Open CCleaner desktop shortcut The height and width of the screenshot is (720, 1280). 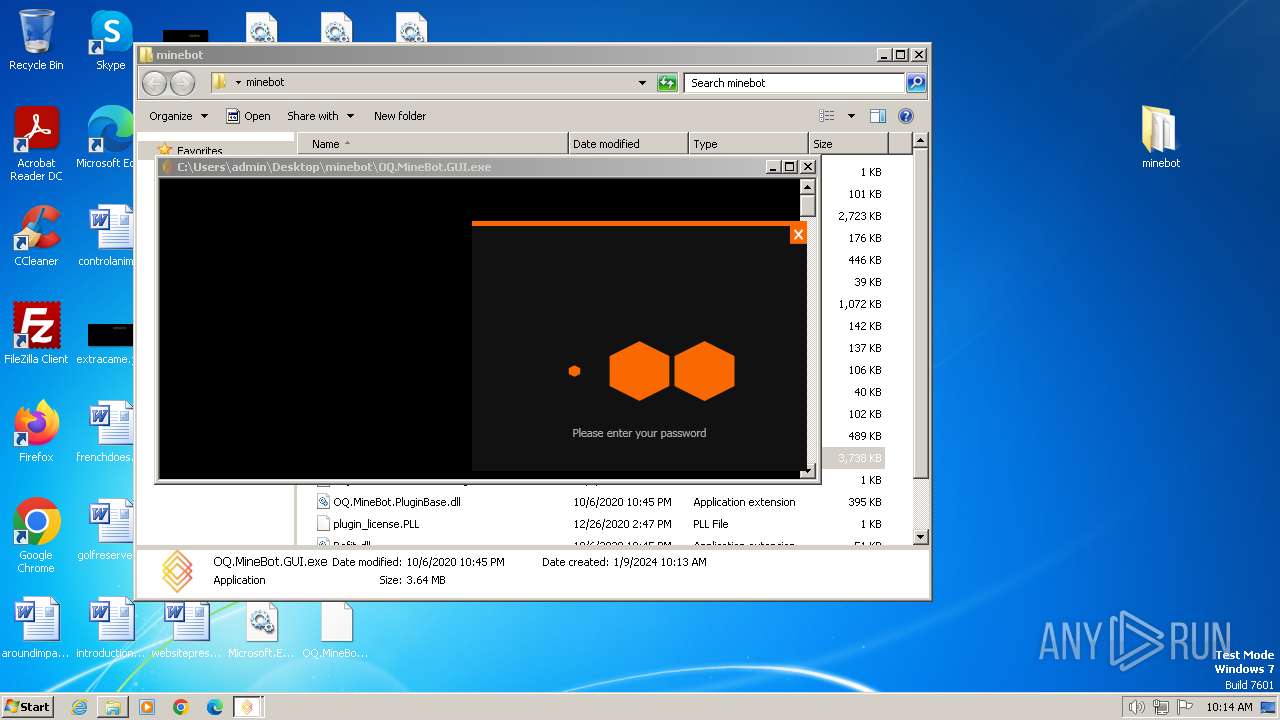pos(36,236)
